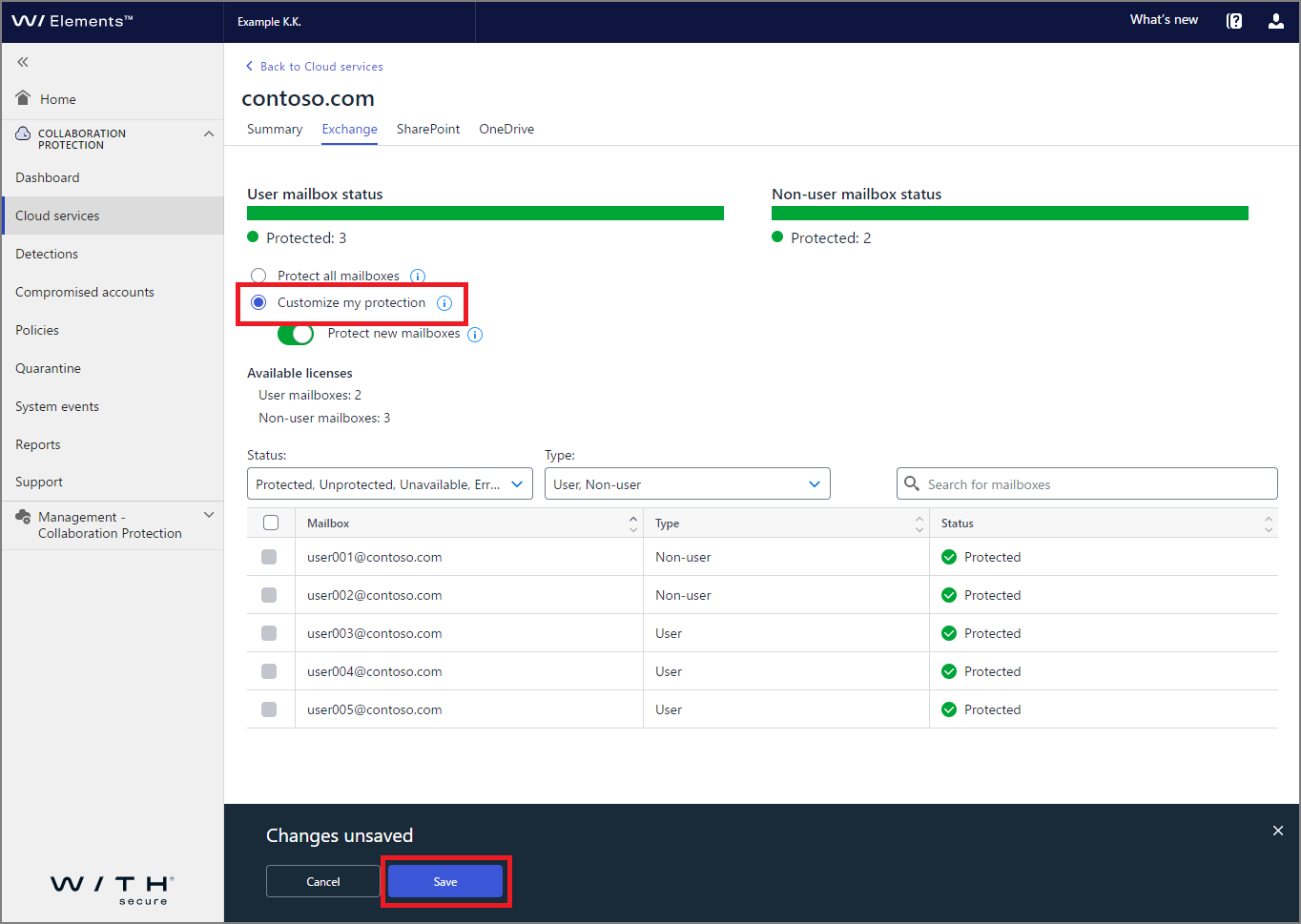Image resolution: width=1301 pixels, height=924 pixels.
Task: Check the box for user005@contoso.com
Action: pyautogui.click(x=269, y=709)
